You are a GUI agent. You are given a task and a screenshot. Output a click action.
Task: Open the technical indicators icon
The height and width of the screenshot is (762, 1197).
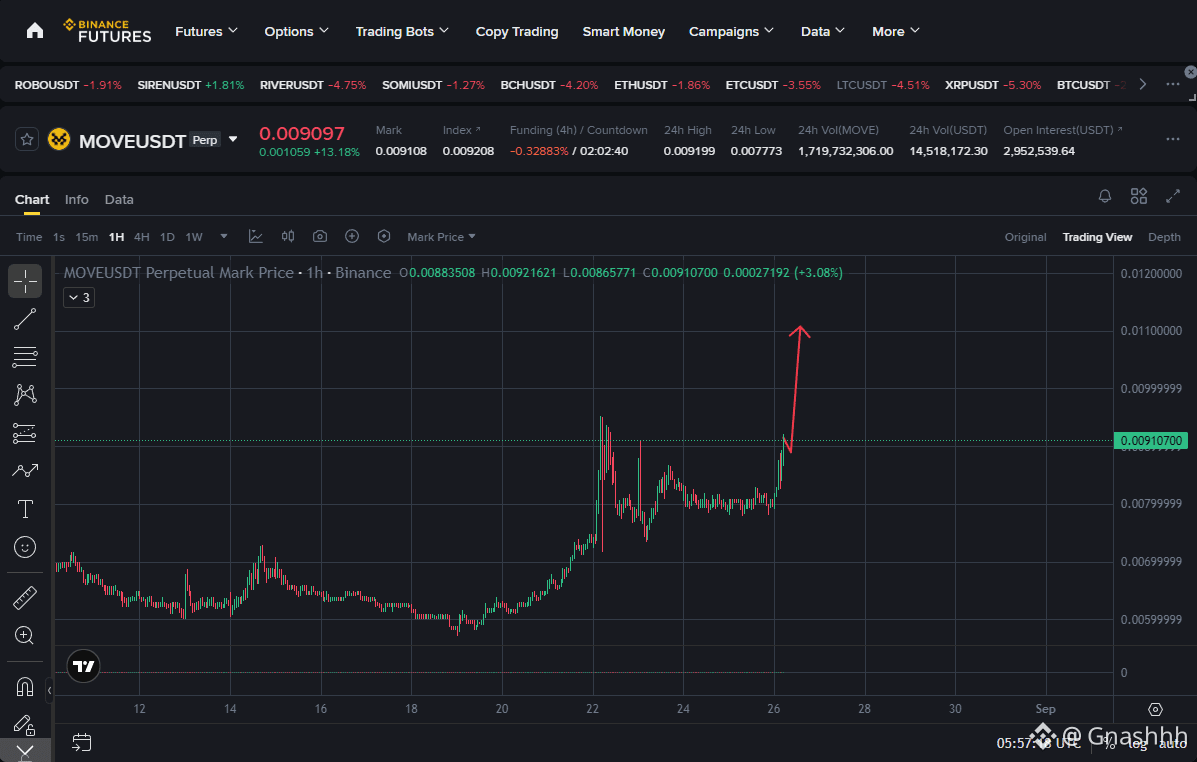(256, 237)
